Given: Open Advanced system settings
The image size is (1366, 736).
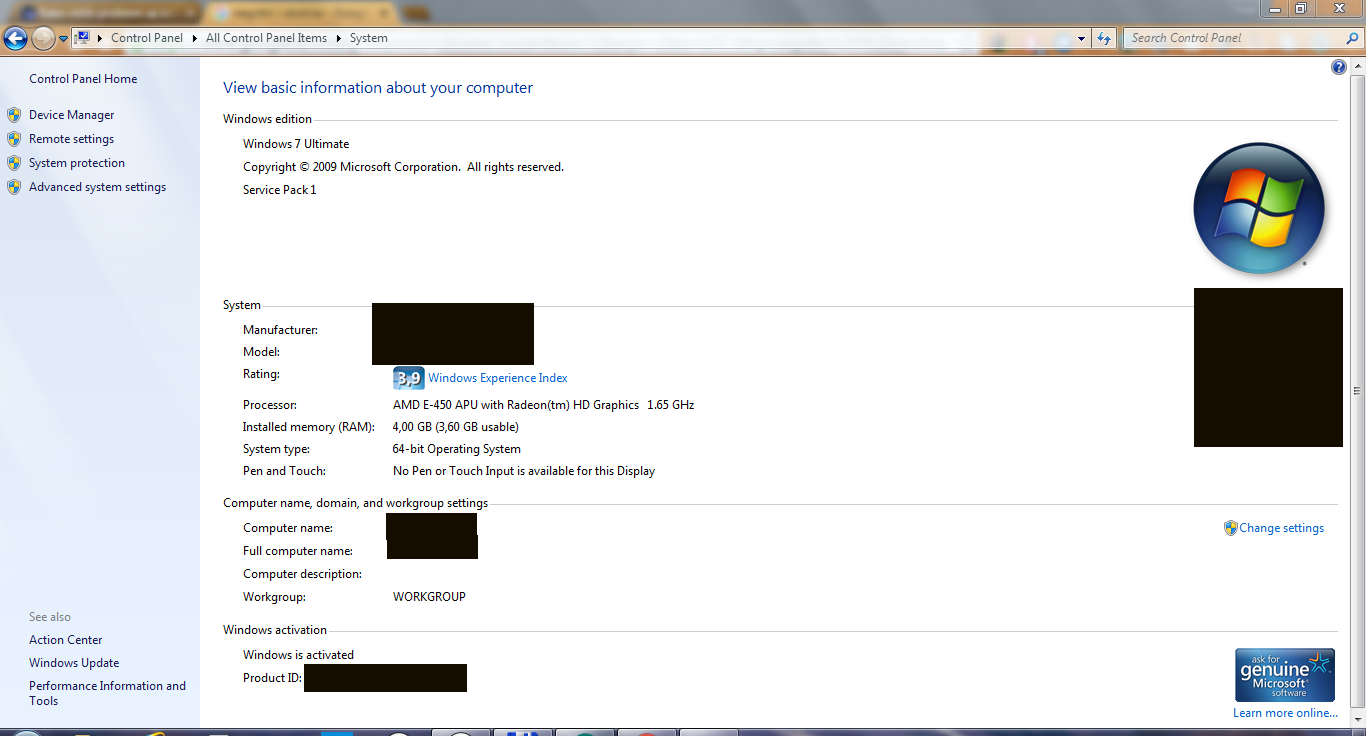Looking at the screenshot, I should (97, 187).
